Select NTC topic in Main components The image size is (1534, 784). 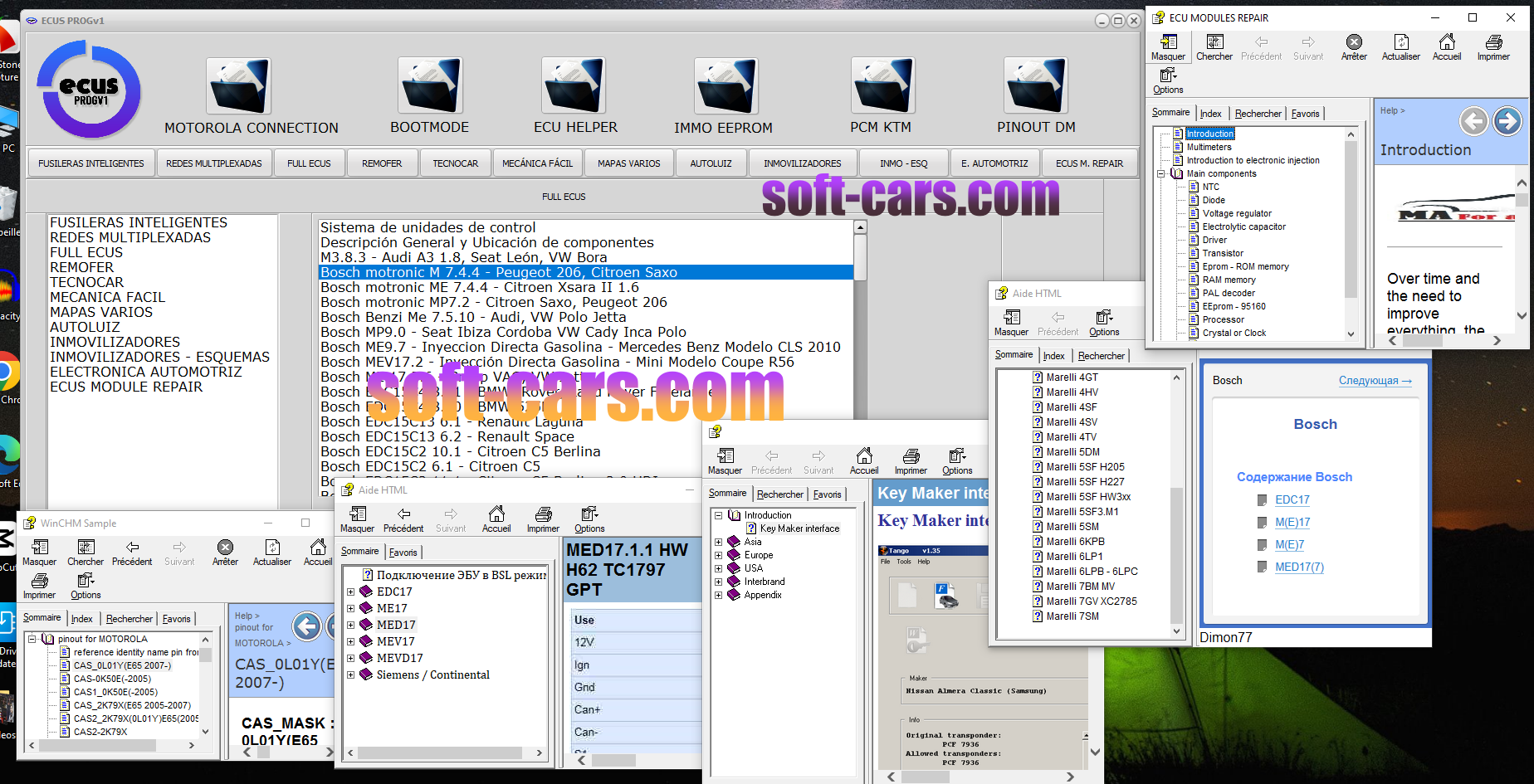[1211, 187]
